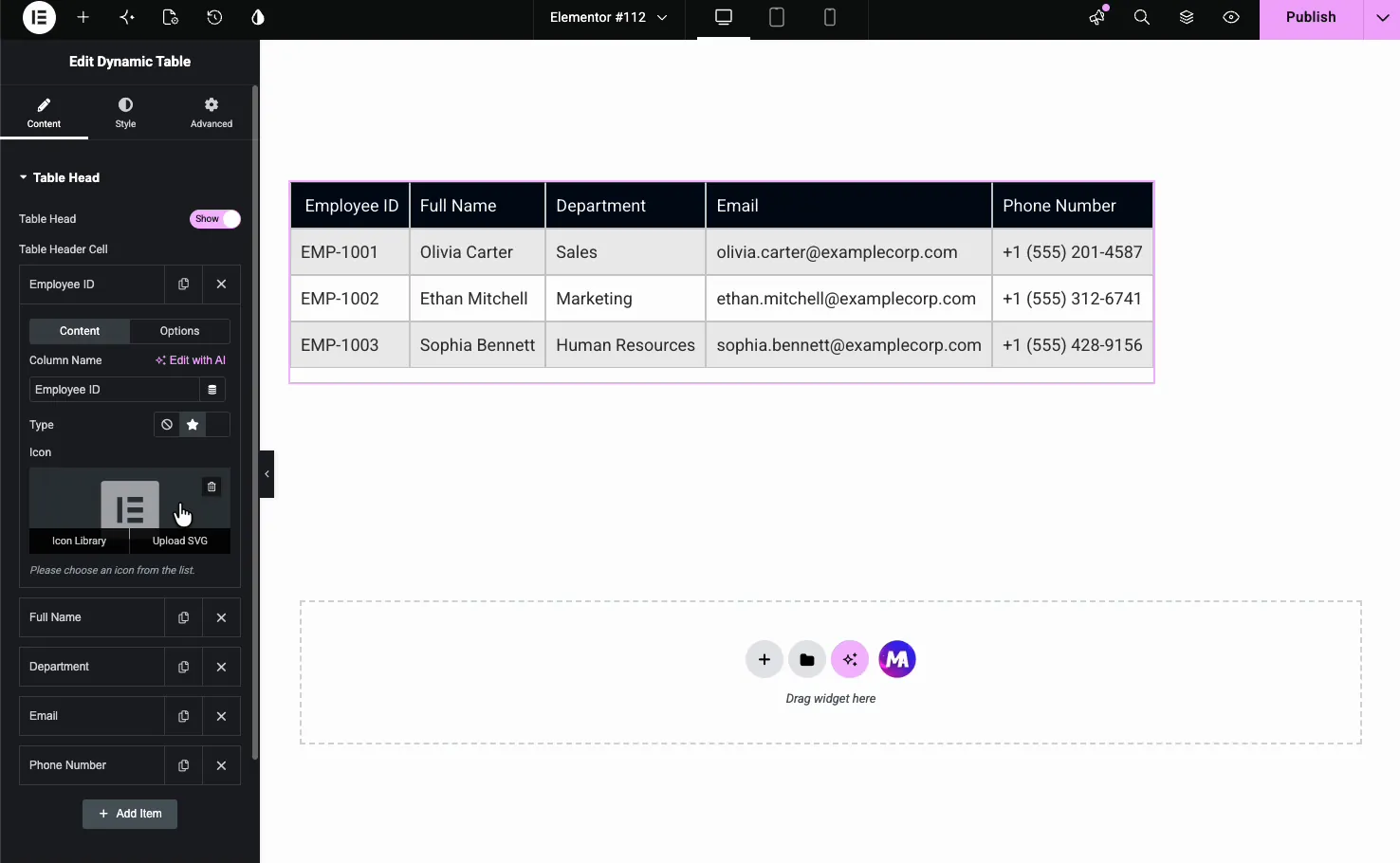Click the What's New megaphone icon
The width and height of the screenshot is (1400, 863).
[x=1097, y=17]
